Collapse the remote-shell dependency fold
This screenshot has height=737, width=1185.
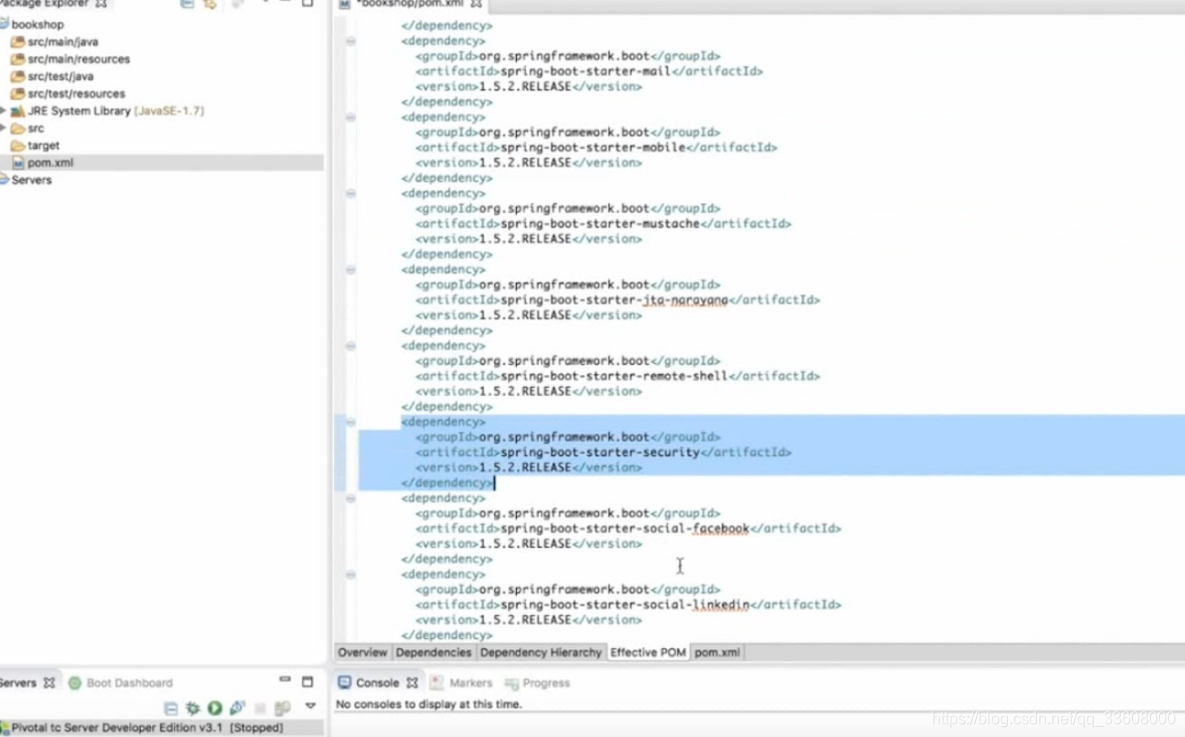click(351, 346)
